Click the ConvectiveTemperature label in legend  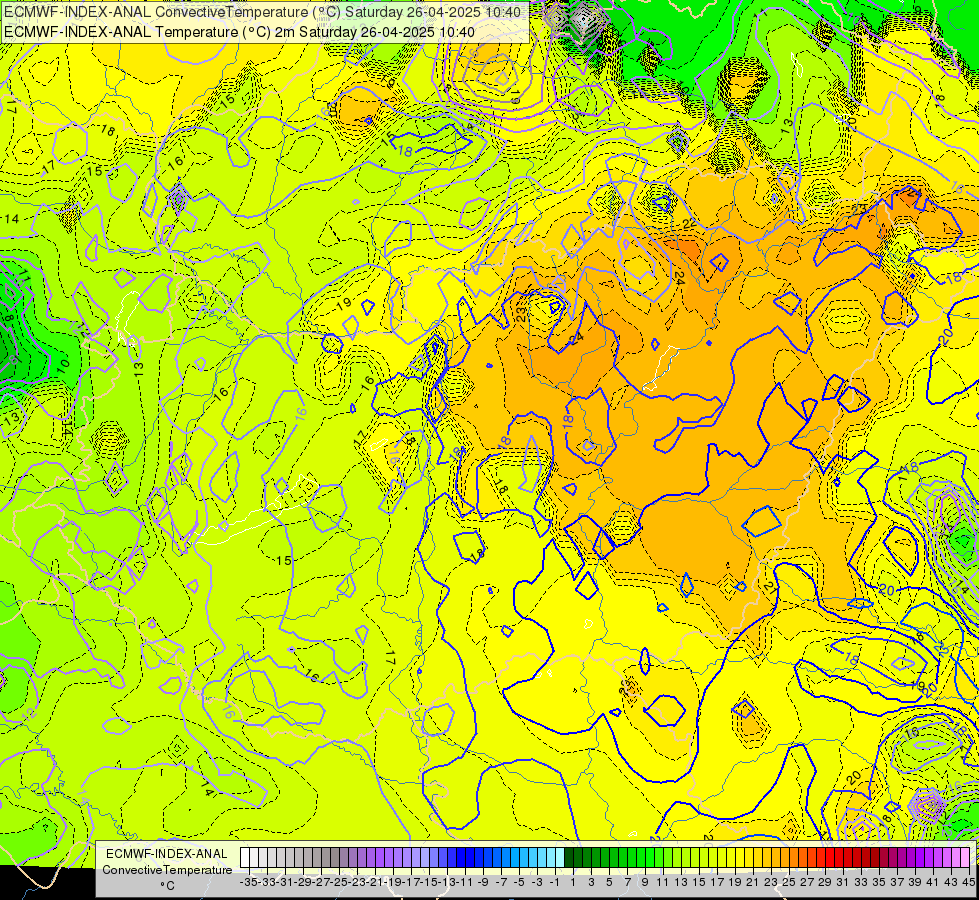pyautogui.click(x=167, y=869)
